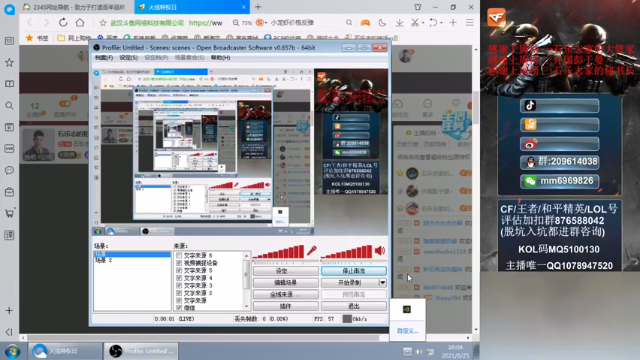Enable the 文字来源 6 source checkbox

click(x=179, y=256)
